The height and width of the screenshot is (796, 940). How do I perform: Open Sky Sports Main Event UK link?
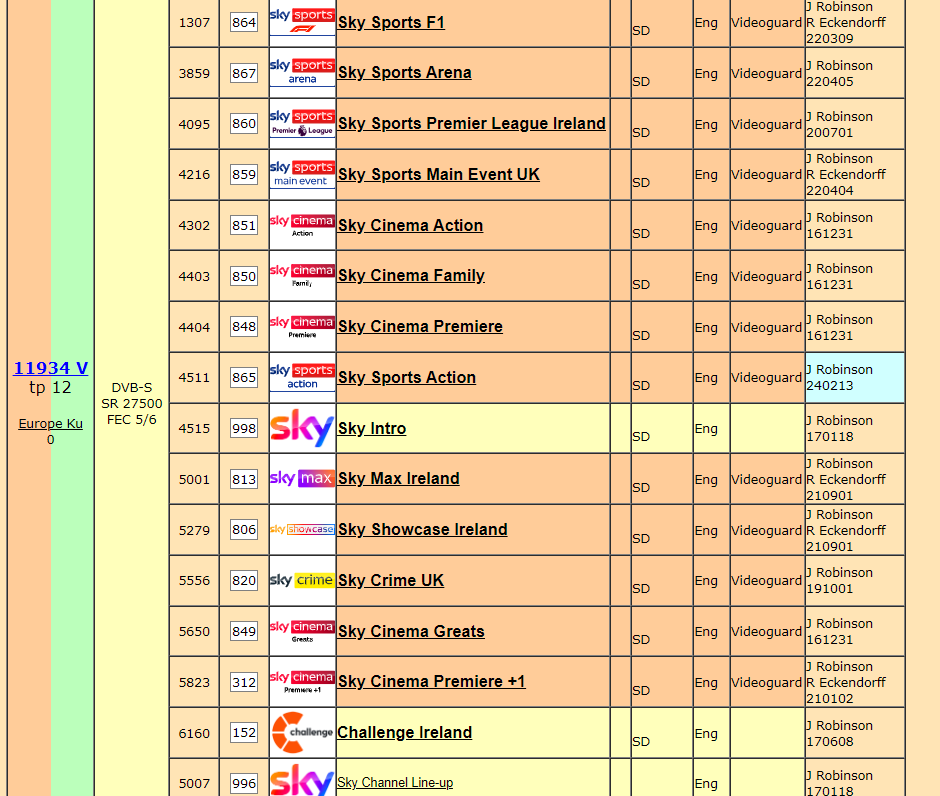tap(439, 174)
